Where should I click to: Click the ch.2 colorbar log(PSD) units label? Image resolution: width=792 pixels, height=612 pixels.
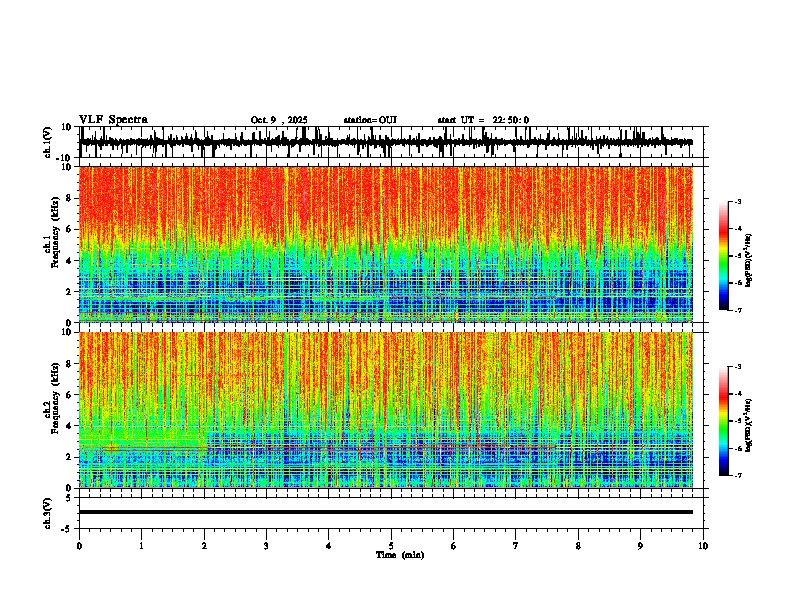tap(749, 424)
